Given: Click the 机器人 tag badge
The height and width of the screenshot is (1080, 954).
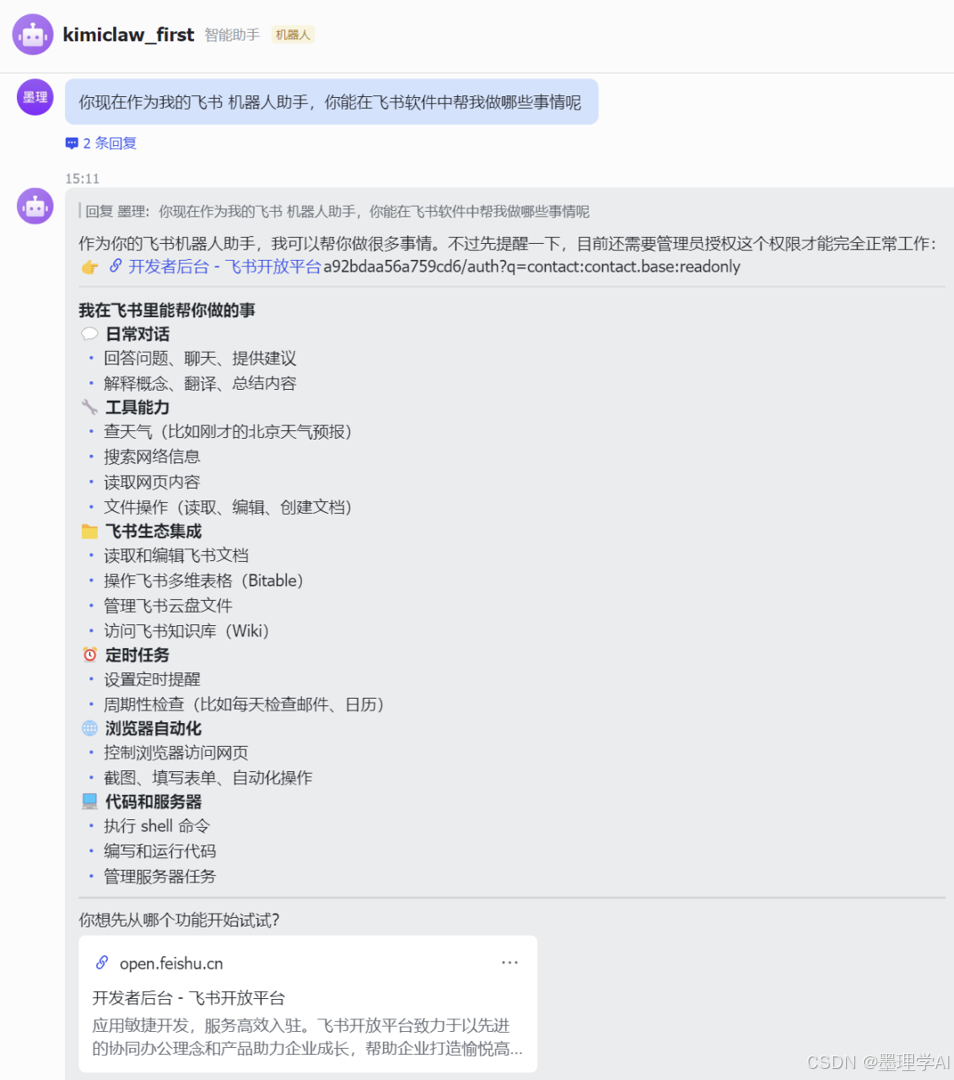Looking at the screenshot, I should coord(293,34).
